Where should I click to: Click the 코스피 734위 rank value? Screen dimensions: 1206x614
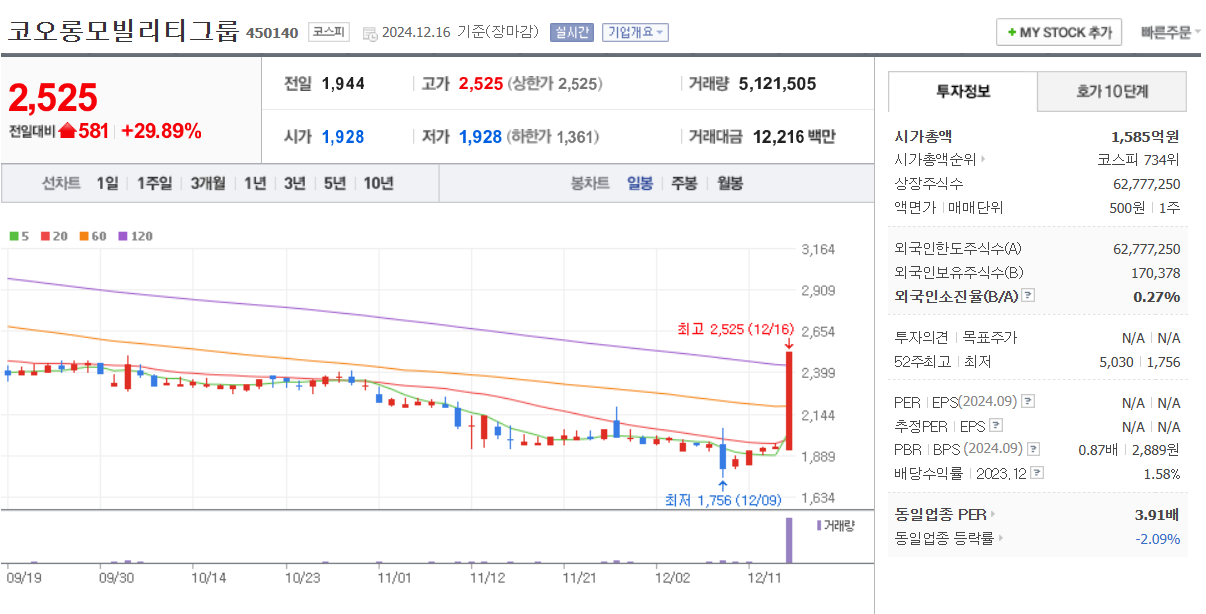pyautogui.click(x=1138, y=159)
